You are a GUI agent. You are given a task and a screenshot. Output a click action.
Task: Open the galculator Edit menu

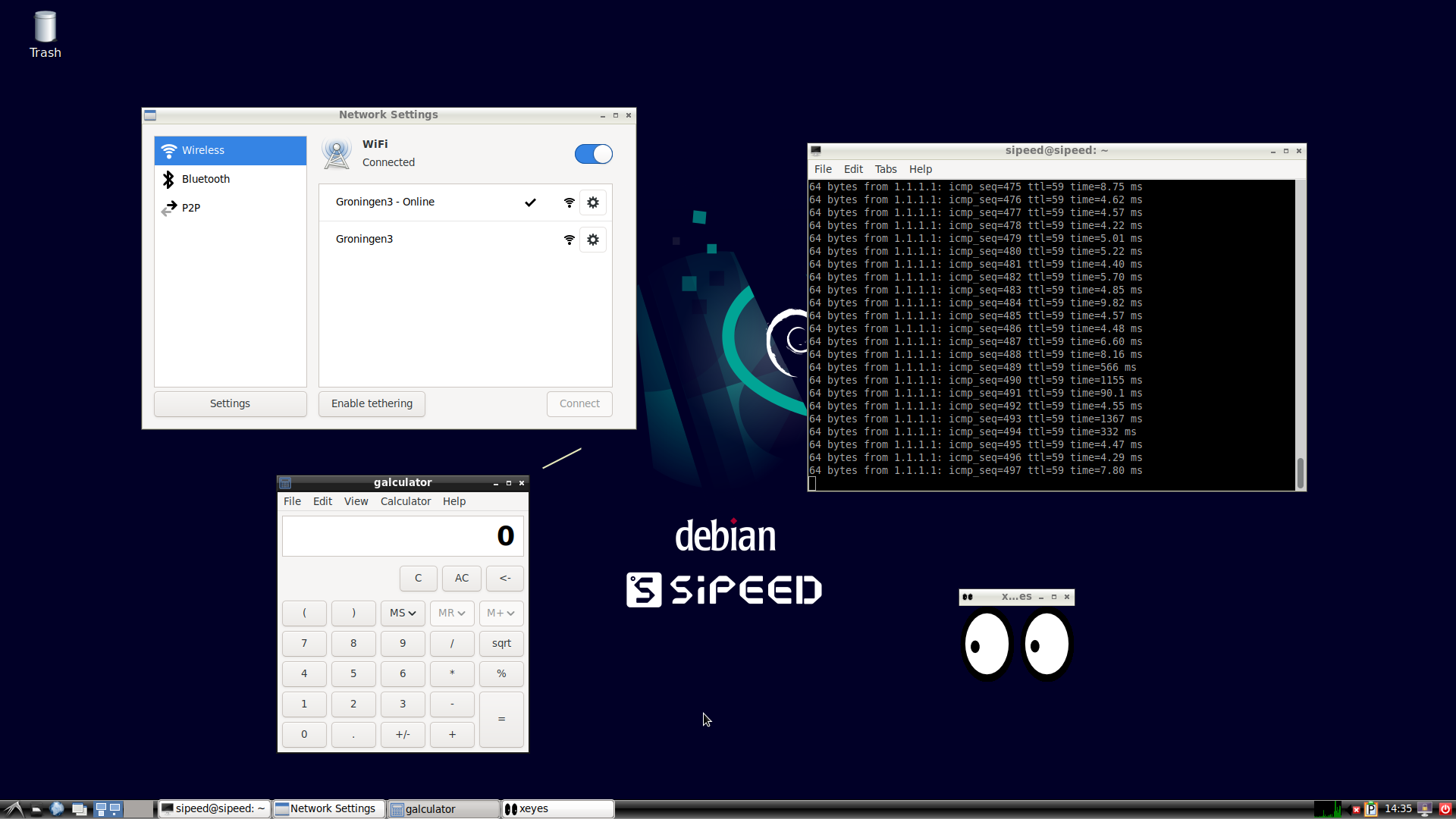(x=322, y=501)
